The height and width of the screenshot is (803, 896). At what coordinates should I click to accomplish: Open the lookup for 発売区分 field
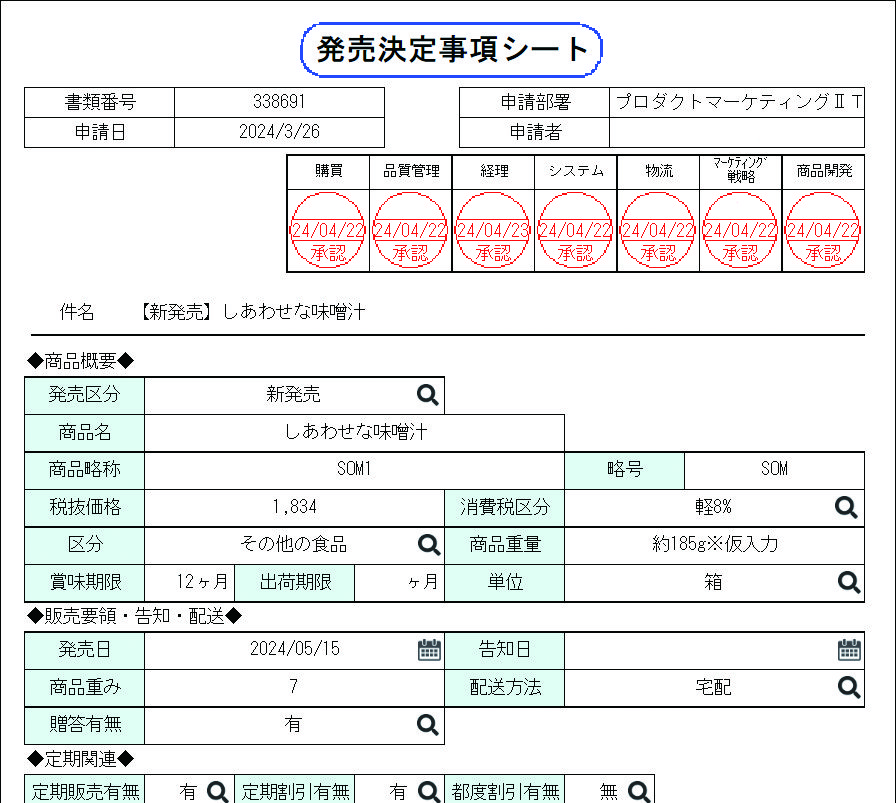pos(427,395)
